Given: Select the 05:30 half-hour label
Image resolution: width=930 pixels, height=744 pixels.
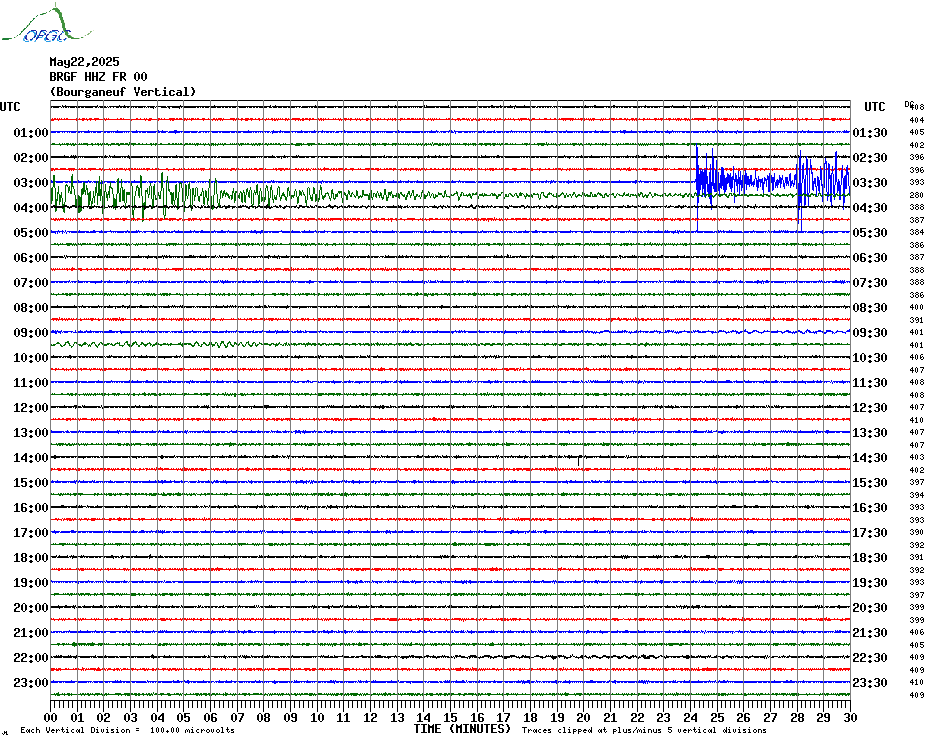Looking at the screenshot, I should coord(870,233).
